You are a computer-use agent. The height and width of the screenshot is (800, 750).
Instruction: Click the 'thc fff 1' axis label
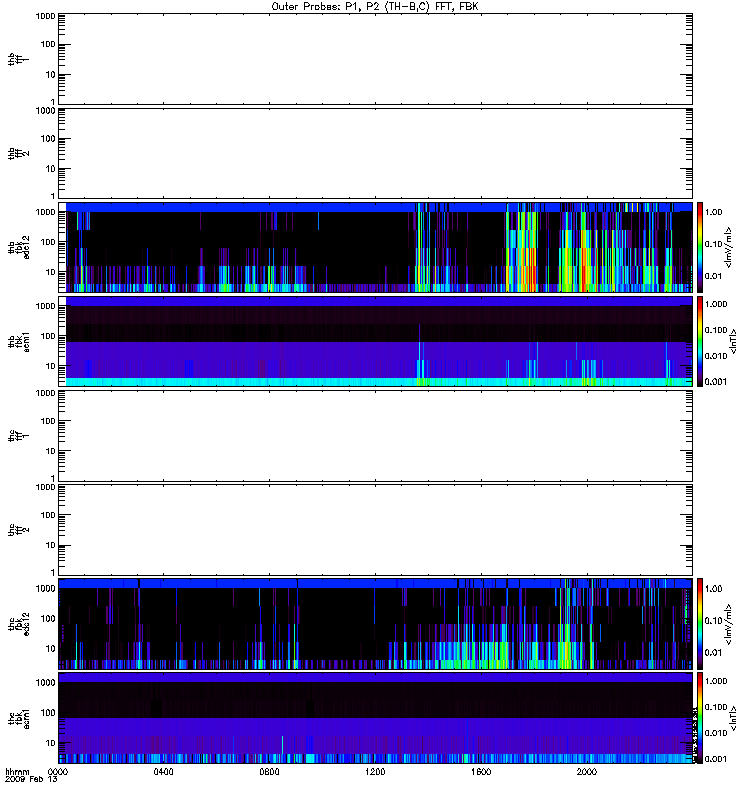[x=18, y=436]
